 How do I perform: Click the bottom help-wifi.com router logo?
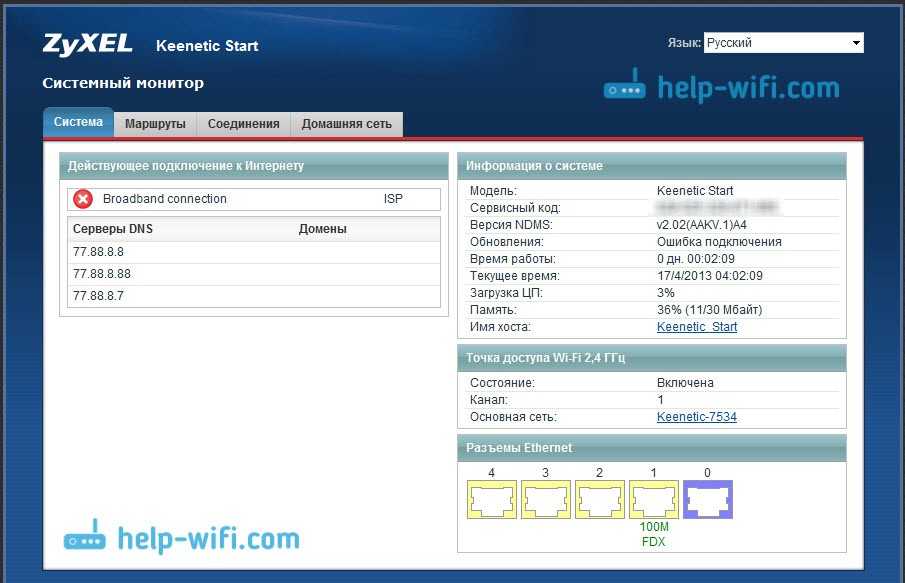coord(85,538)
